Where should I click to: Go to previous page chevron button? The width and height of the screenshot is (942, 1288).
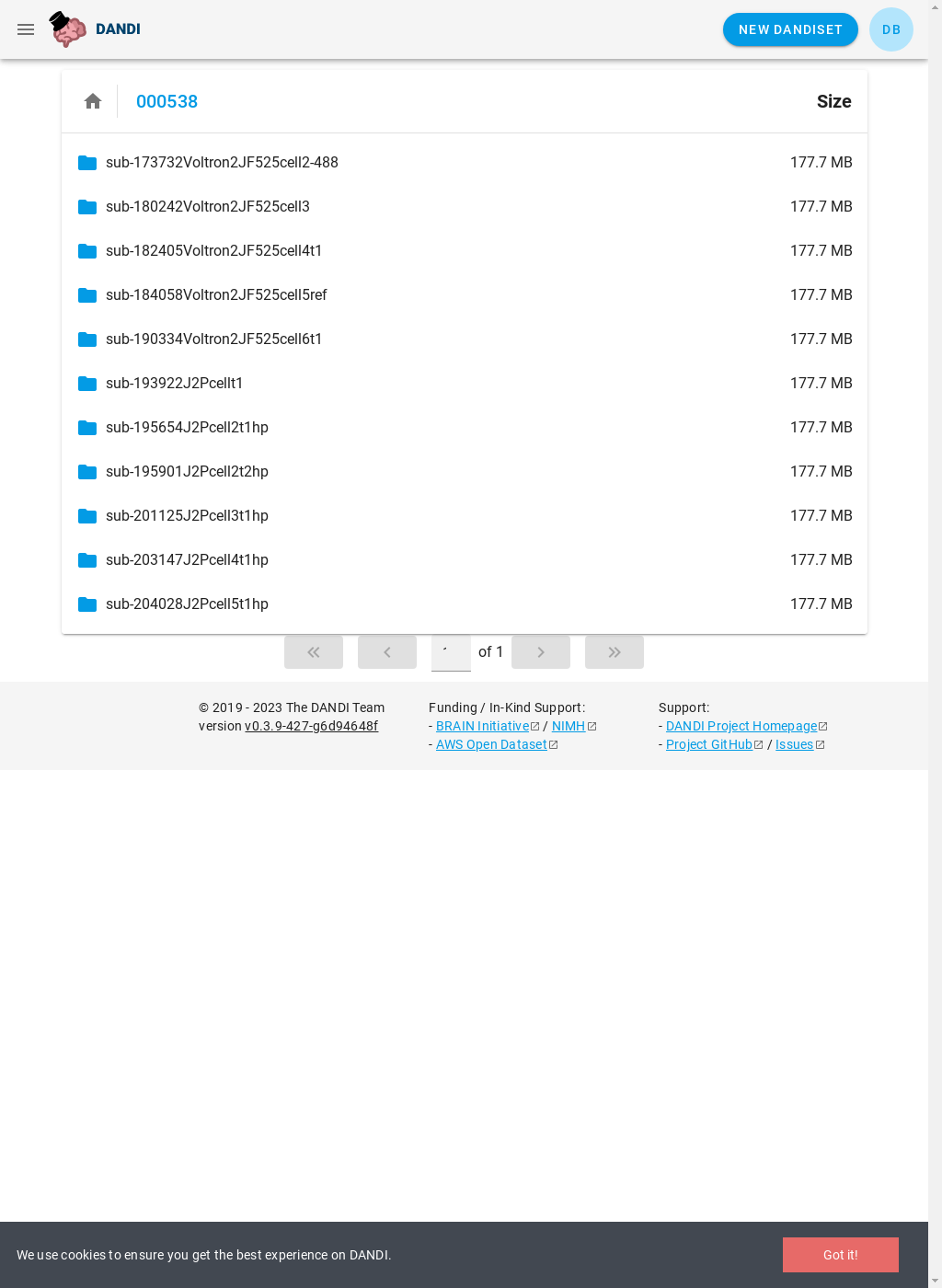pyautogui.click(x=387, y=652)
